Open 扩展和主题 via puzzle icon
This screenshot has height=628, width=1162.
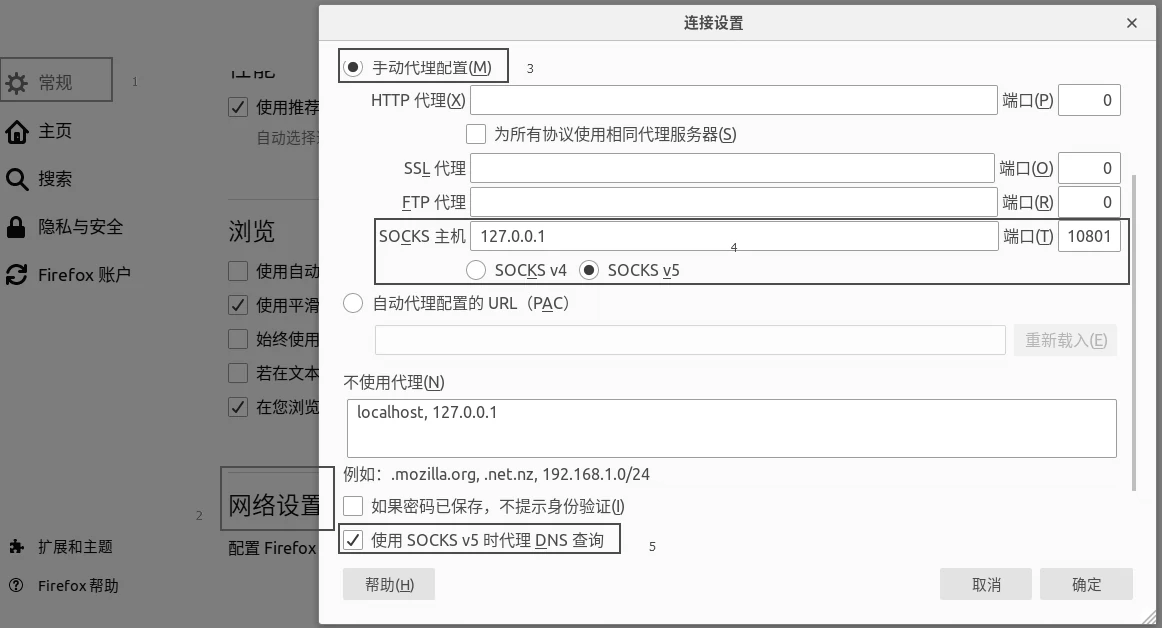click(x=15, y=547)
